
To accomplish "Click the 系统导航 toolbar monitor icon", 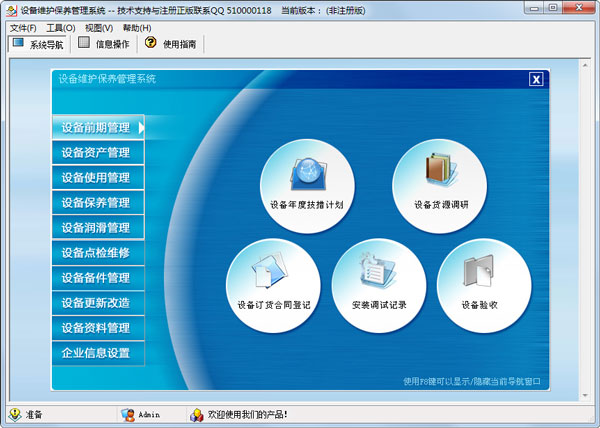I will (x=18, y=42).
